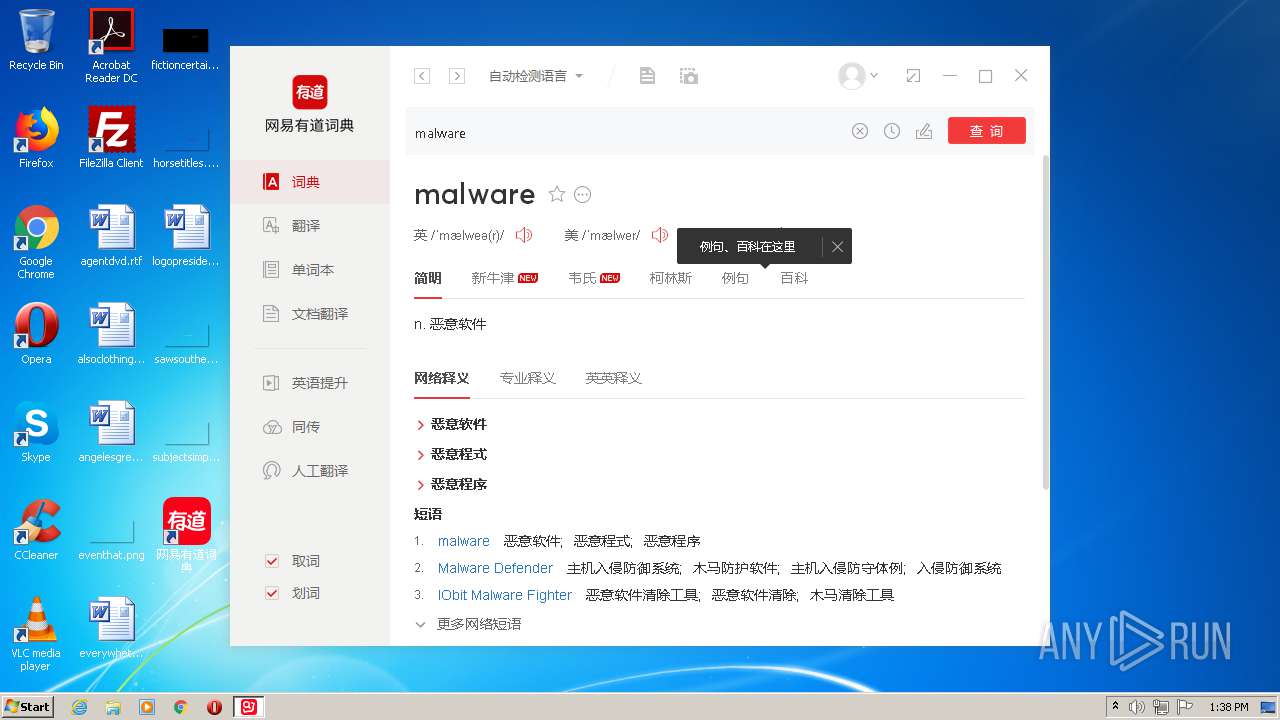Open search history clock icon

pyautogui.click(x=892, y=131)
